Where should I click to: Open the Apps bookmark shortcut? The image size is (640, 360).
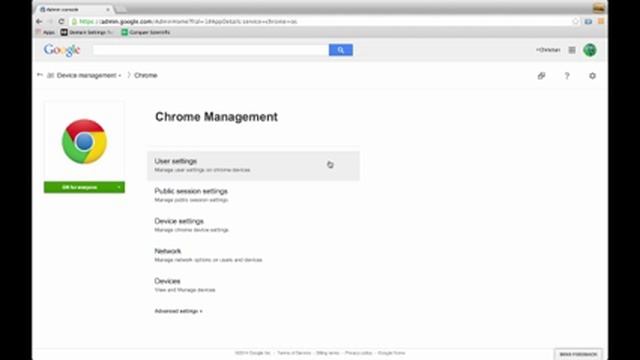coord(46,32)
